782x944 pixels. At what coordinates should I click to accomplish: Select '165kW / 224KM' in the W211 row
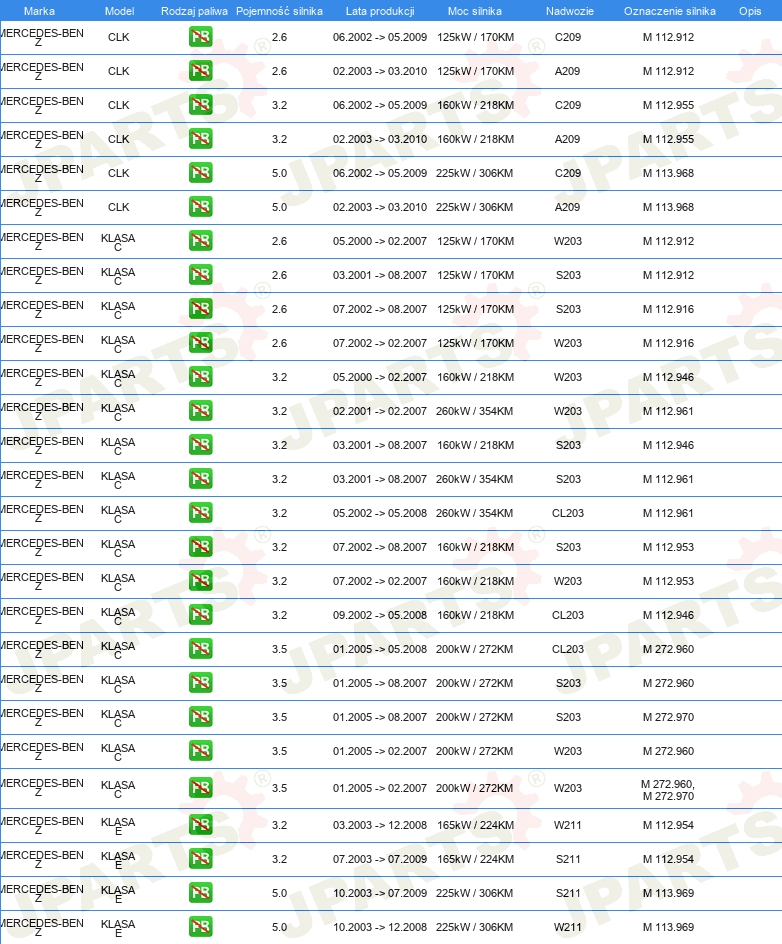pos(476,825)
